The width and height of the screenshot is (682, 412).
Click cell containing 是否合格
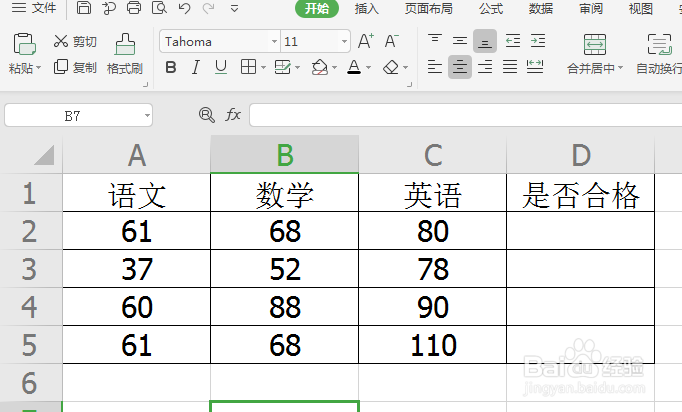pos(581,194)
